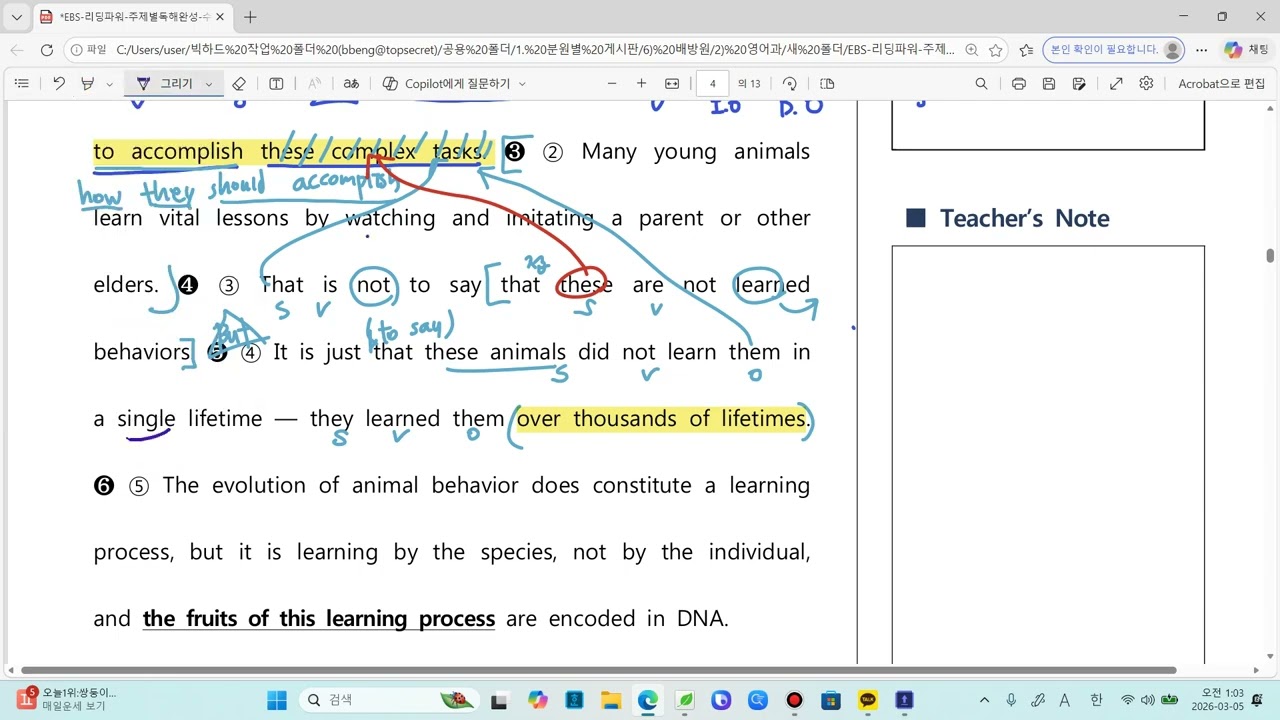Add this page to favorites star

995,50
